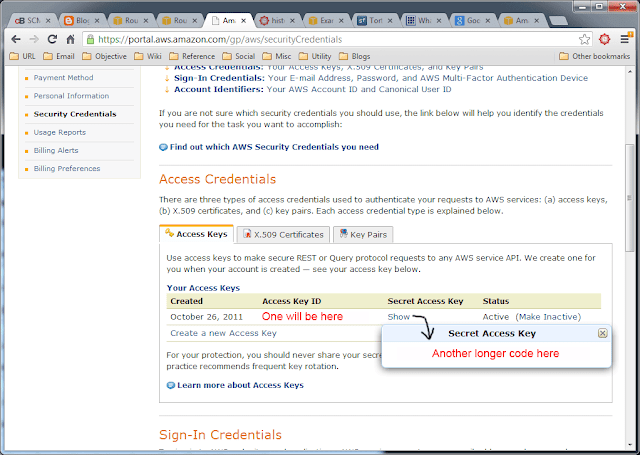This screenshot has height=455, width=640.
Task: Switch to the Wh browser tab
Action: [422, 20]
